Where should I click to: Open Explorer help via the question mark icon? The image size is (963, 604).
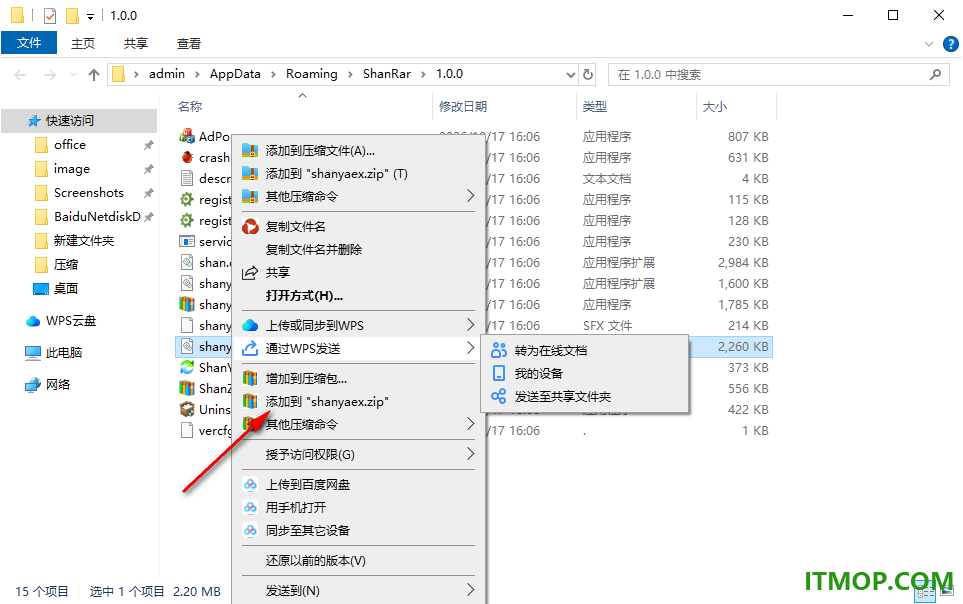pos(951,44)
